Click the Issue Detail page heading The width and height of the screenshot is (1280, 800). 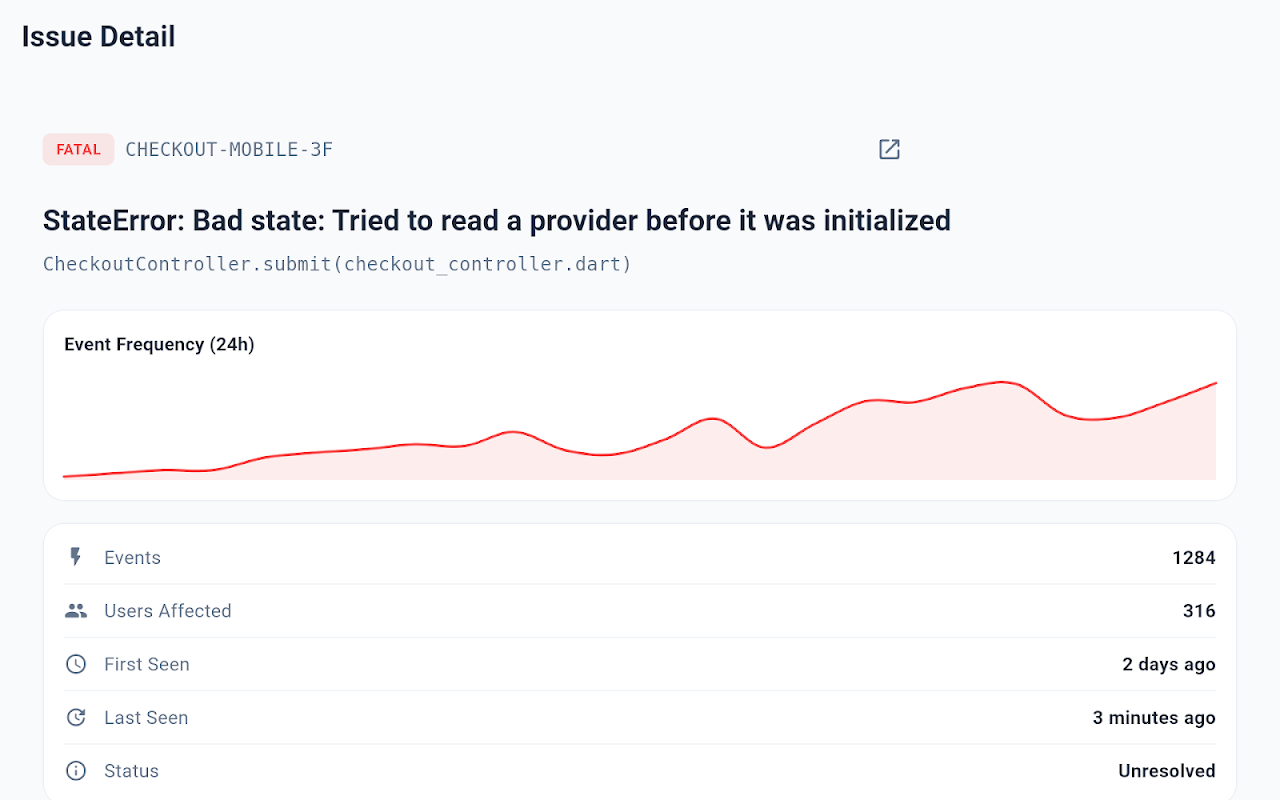click(99, 37)
